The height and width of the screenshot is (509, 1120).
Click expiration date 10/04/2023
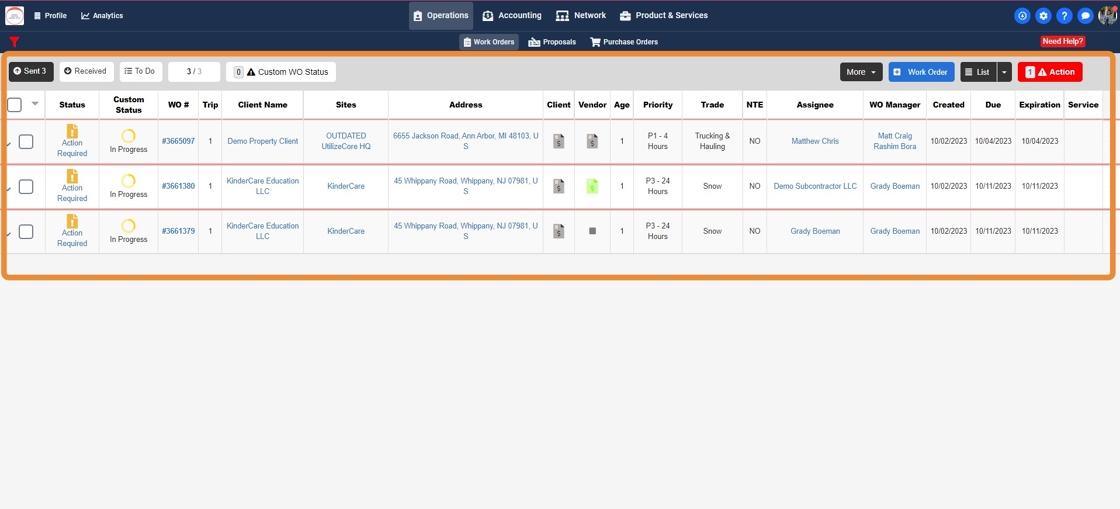[1039, 141]
